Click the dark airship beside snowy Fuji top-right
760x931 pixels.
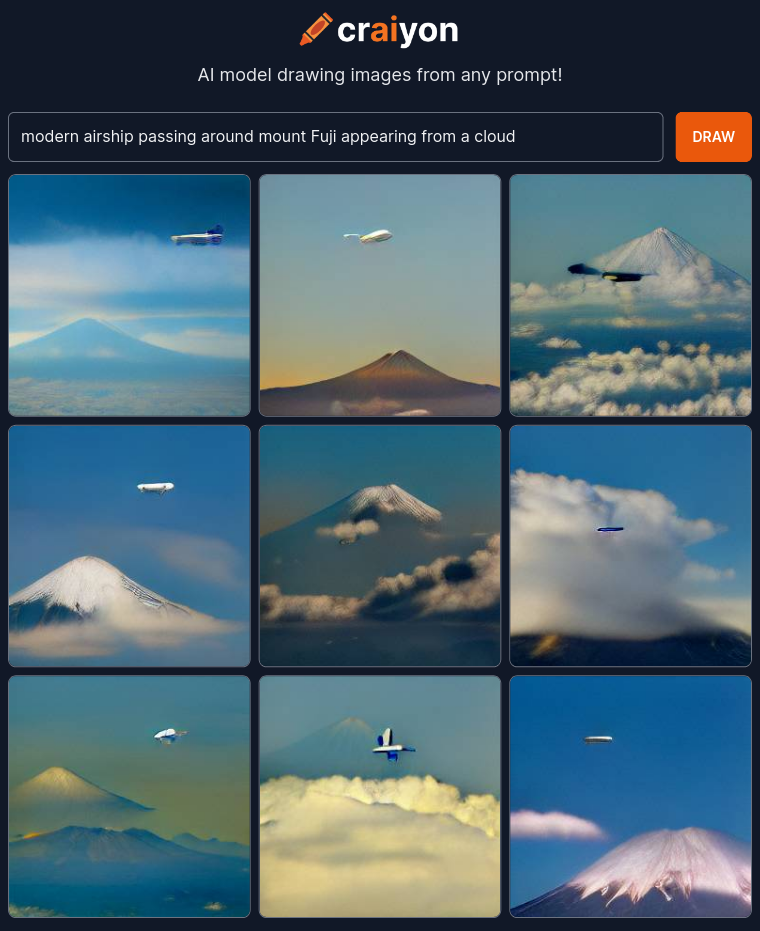(609, 273)
